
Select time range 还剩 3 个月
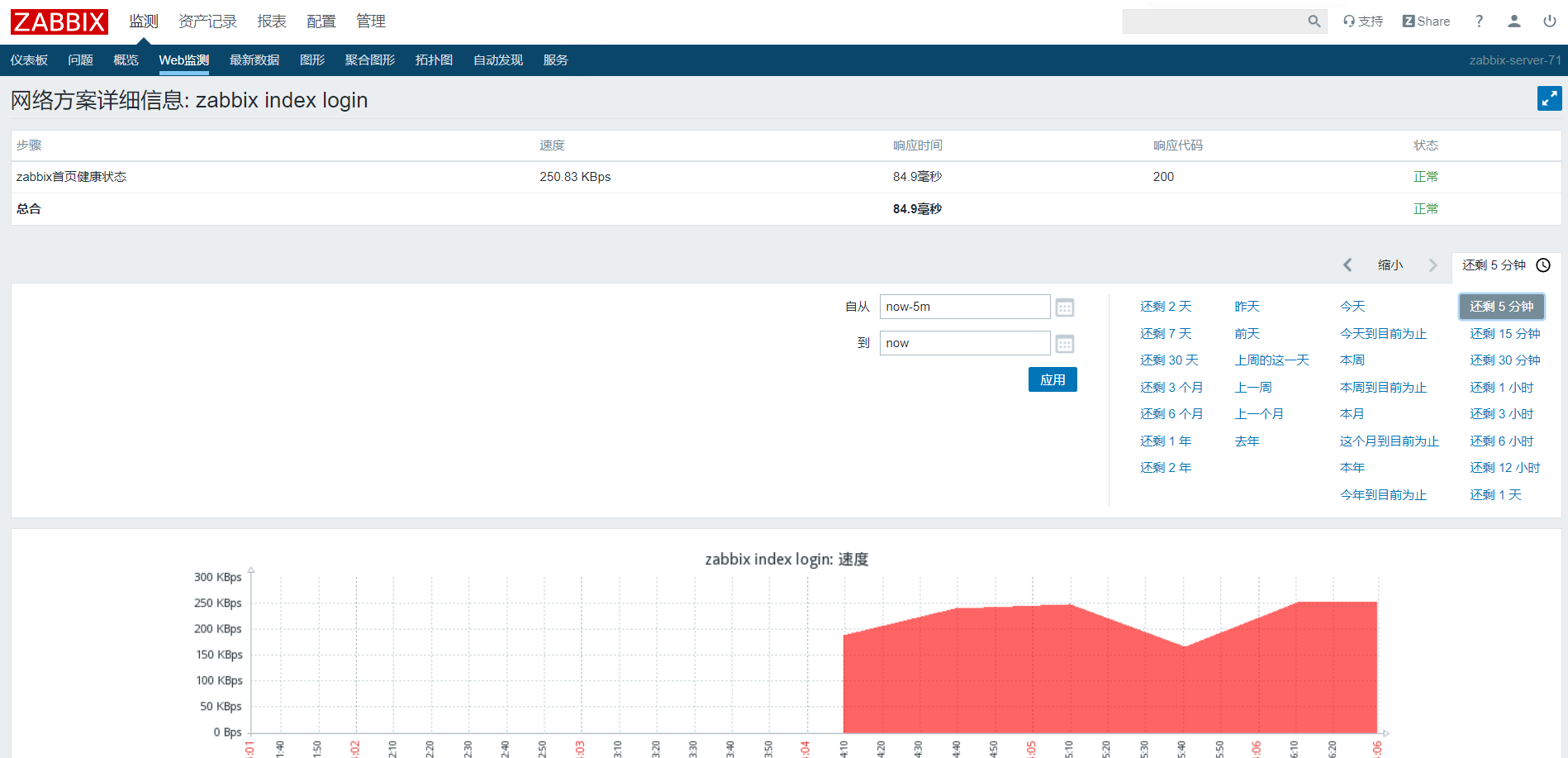[x=1171, y=388]
